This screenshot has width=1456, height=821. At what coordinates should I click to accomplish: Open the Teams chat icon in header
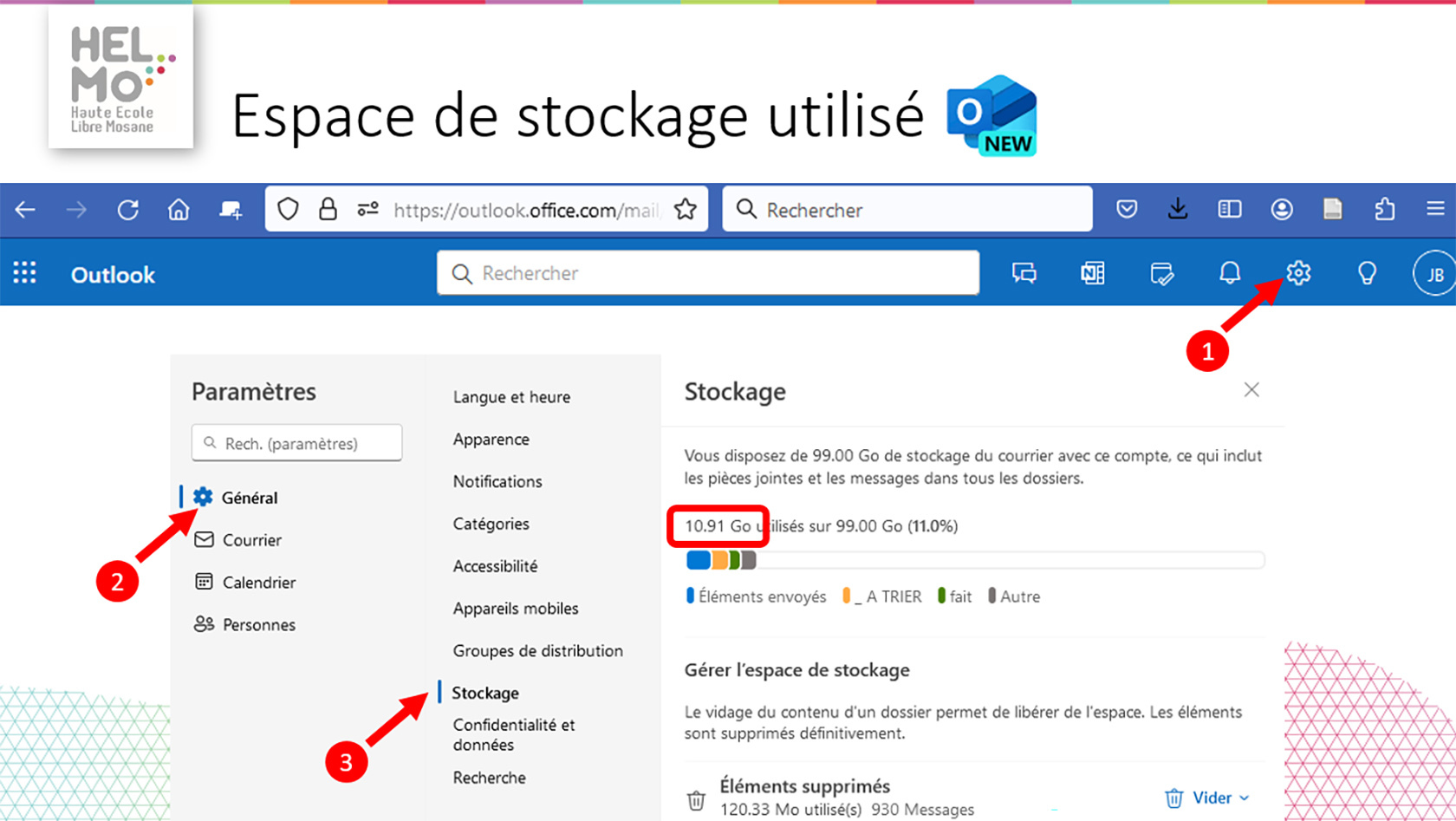(1024, 274)
